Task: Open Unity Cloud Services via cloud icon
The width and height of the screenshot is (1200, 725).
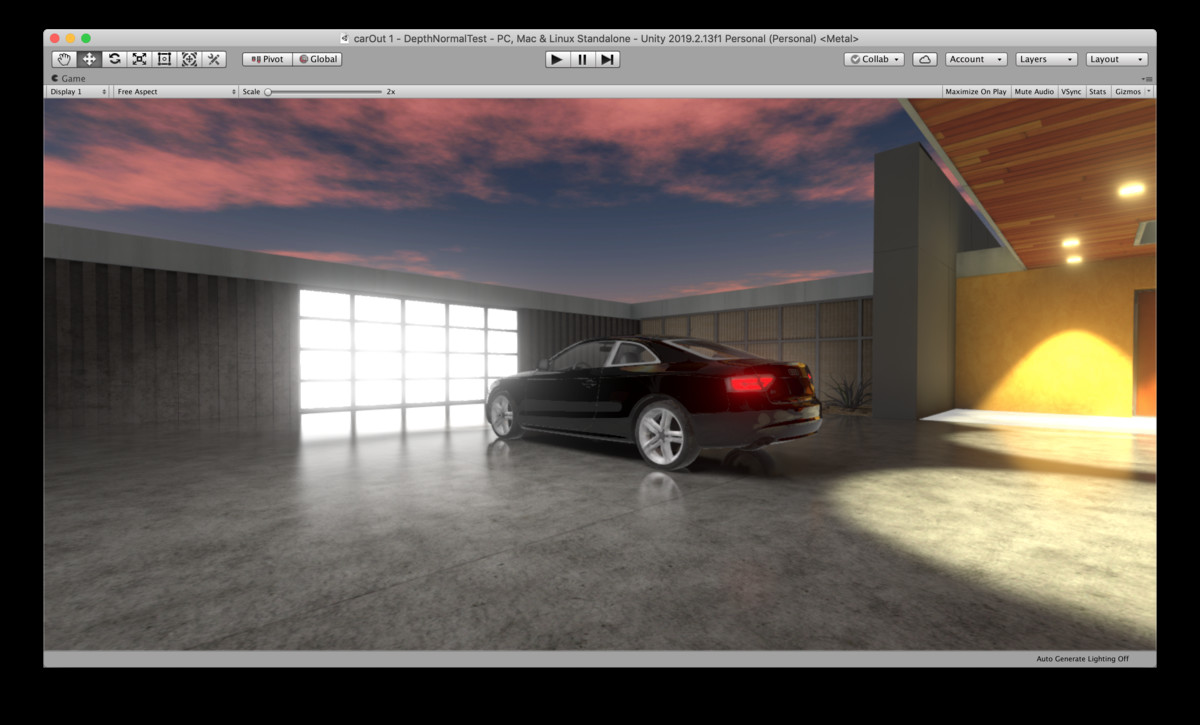Action: [x=924, y=59]
